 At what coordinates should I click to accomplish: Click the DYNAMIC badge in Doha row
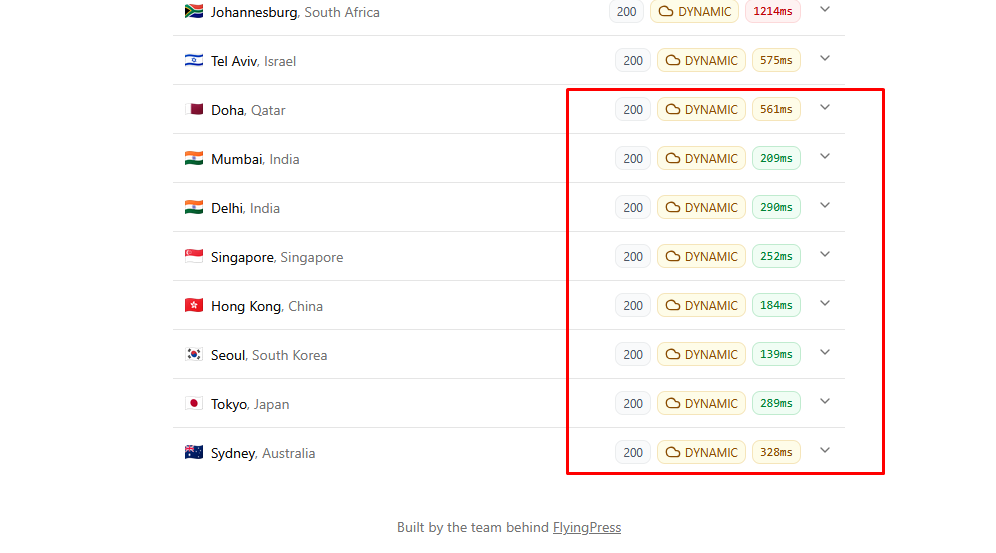tap(701, 109)
